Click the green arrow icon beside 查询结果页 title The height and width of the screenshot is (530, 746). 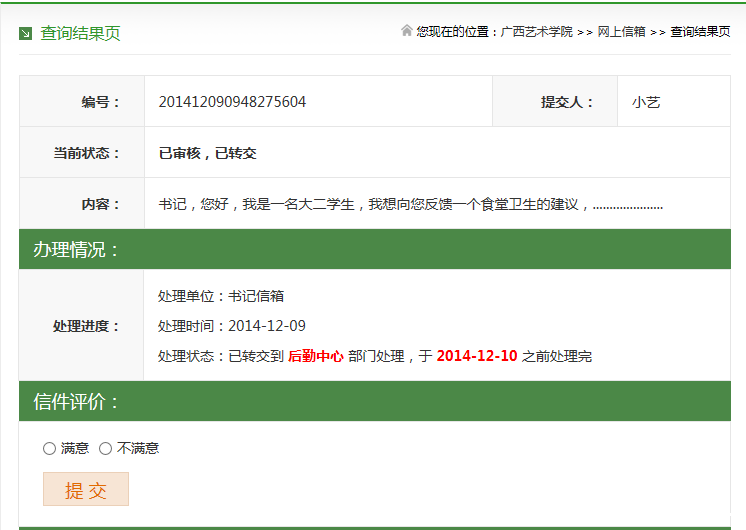(x=26, y=34)
